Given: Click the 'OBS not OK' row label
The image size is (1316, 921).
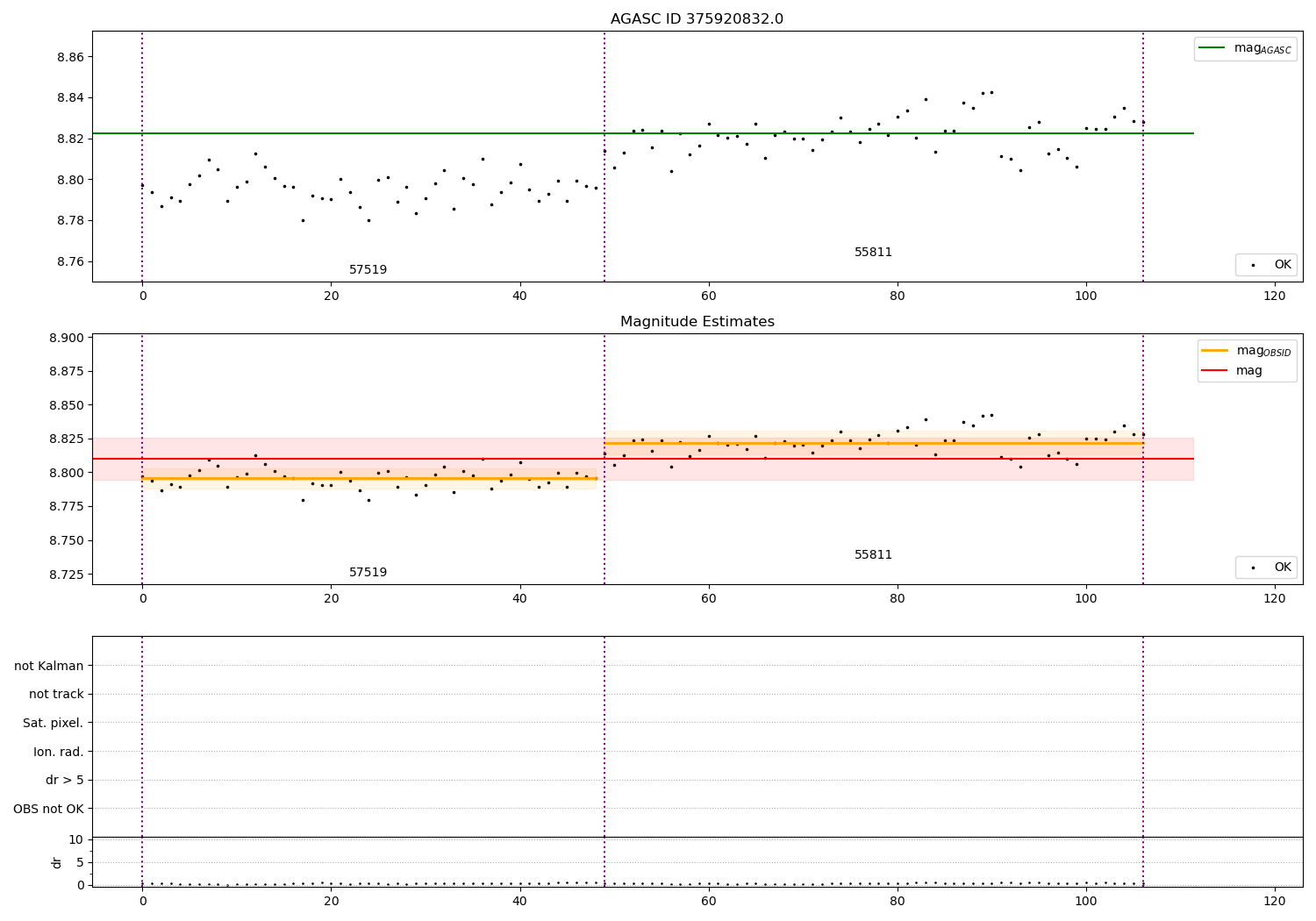Looking at the screenshot, I should (49, 810).
